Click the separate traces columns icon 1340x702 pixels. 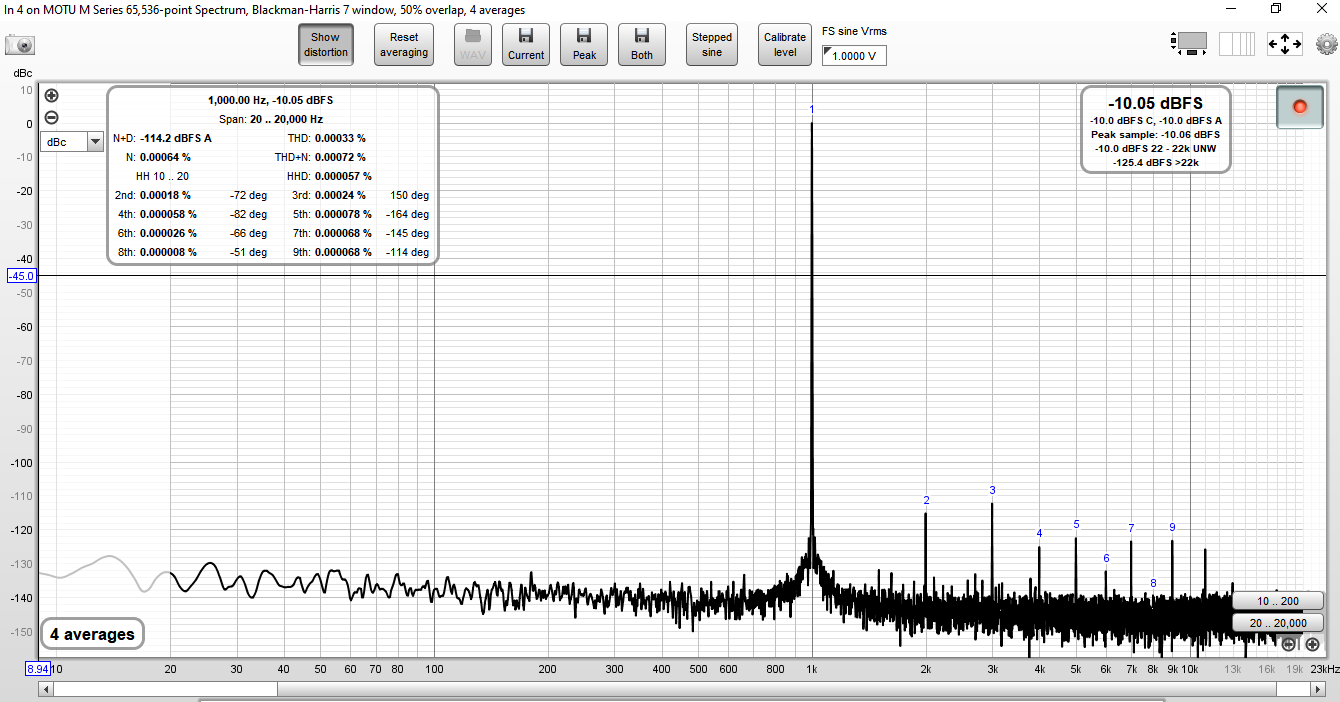[1236, 44]
